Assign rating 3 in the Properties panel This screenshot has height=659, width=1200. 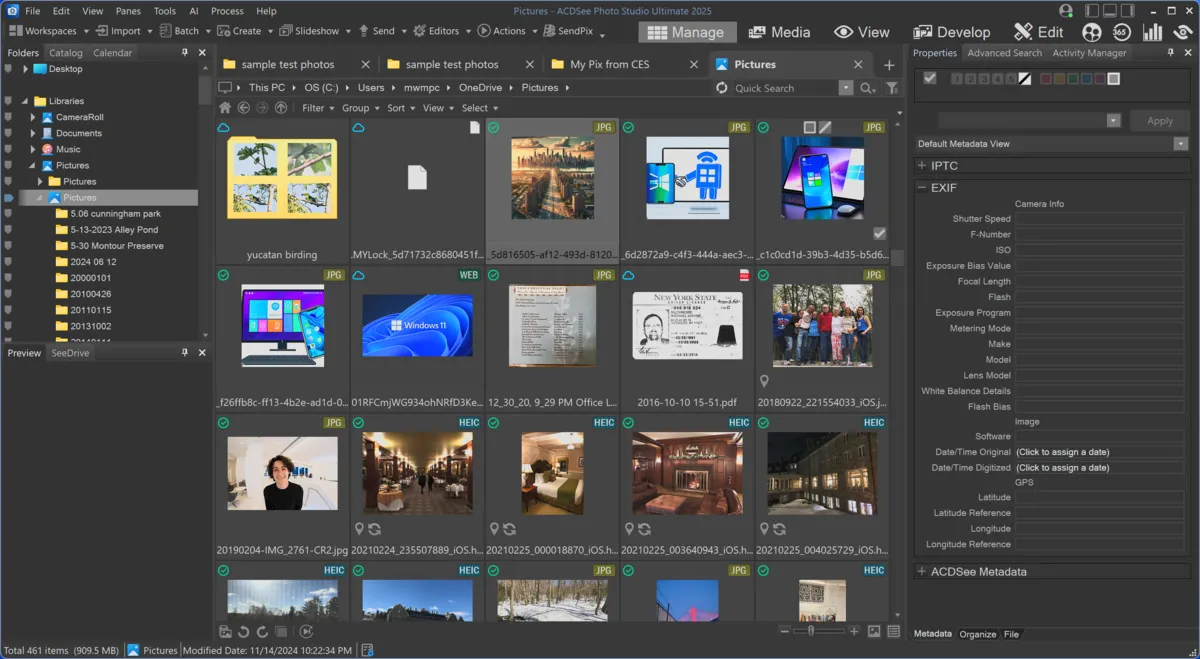click(983, 79)
